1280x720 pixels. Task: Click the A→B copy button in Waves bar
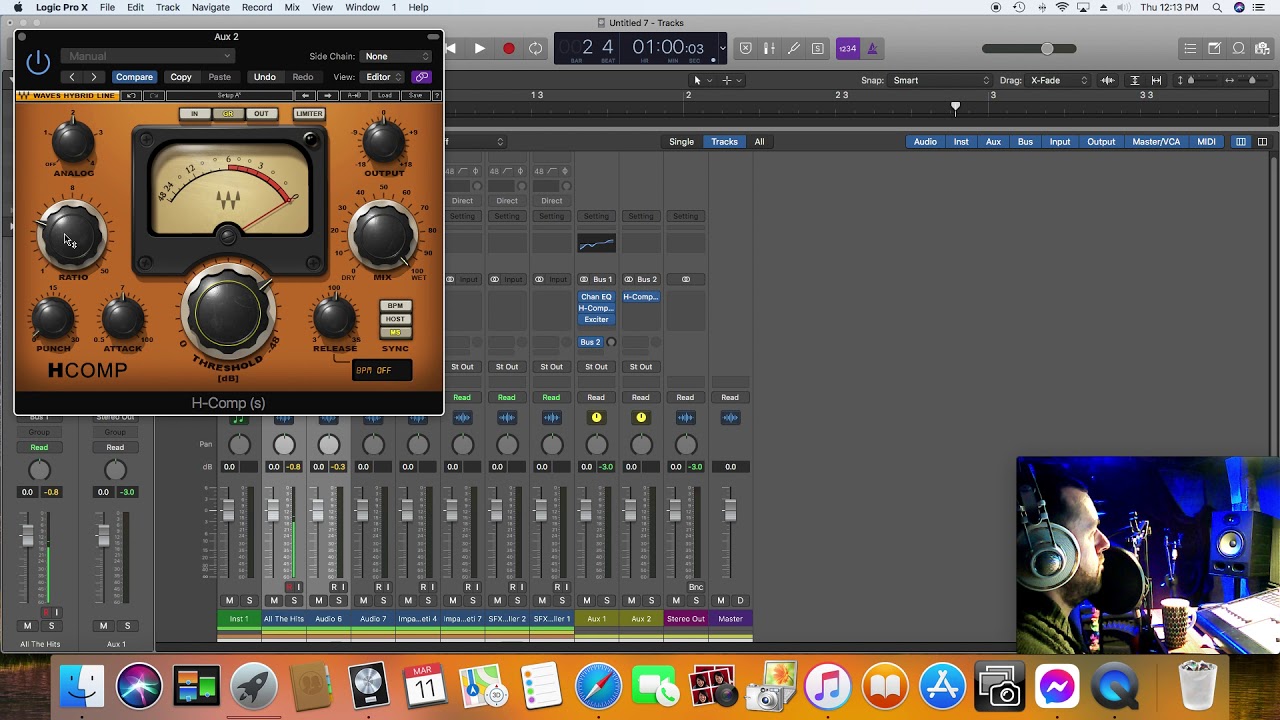(x=354, y=95)
